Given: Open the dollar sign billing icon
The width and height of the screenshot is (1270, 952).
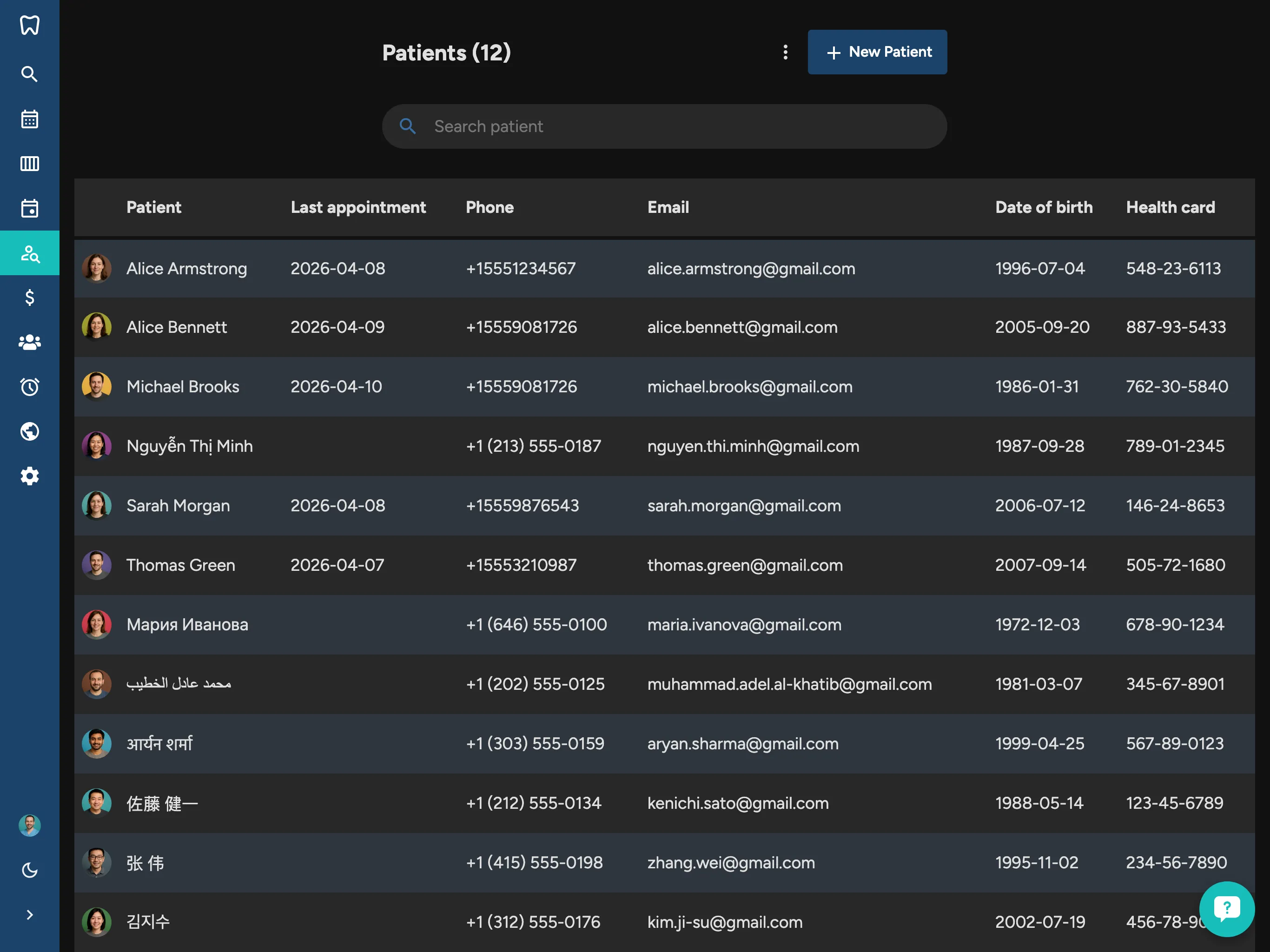Looking at the screenshot, I should coord(29,297).
